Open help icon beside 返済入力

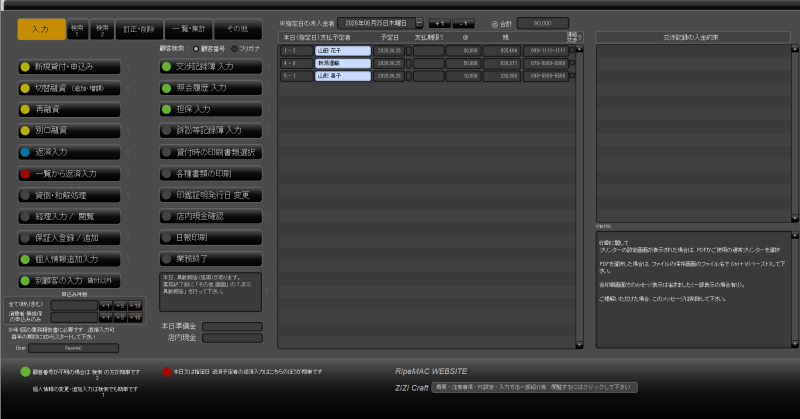click(x=128, y=152)
